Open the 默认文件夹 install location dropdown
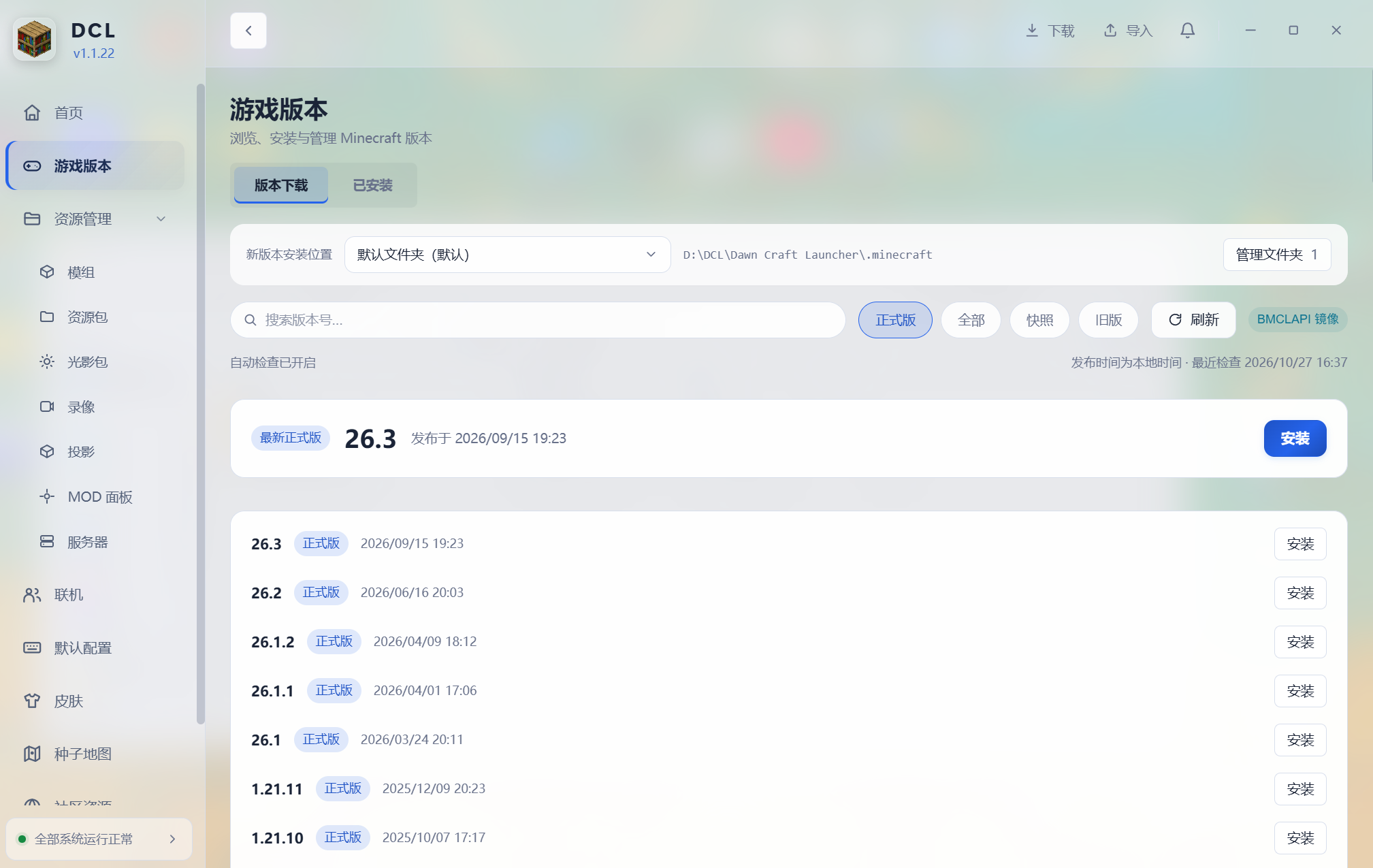 [507, 255]
